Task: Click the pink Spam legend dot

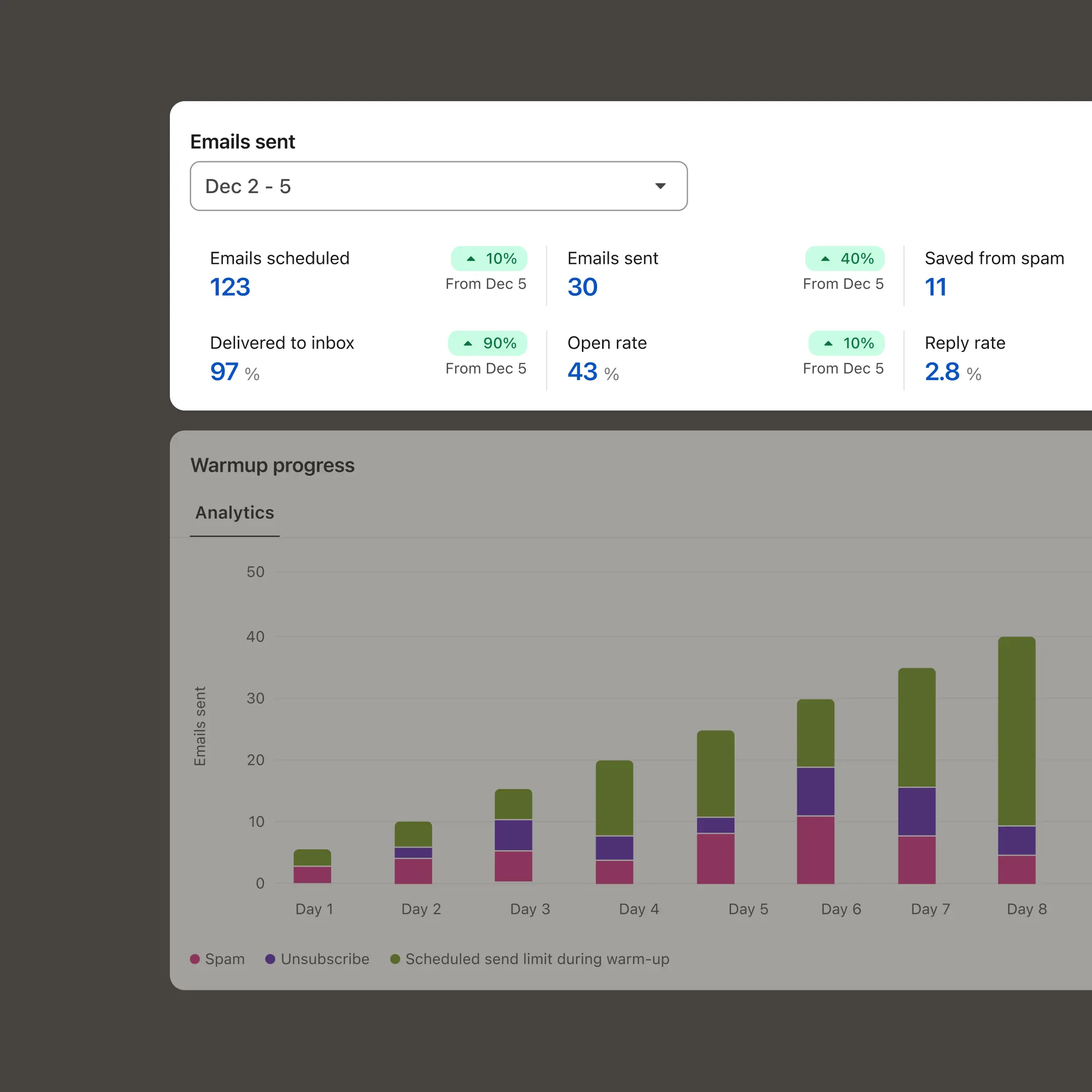Action: point(195,959)
